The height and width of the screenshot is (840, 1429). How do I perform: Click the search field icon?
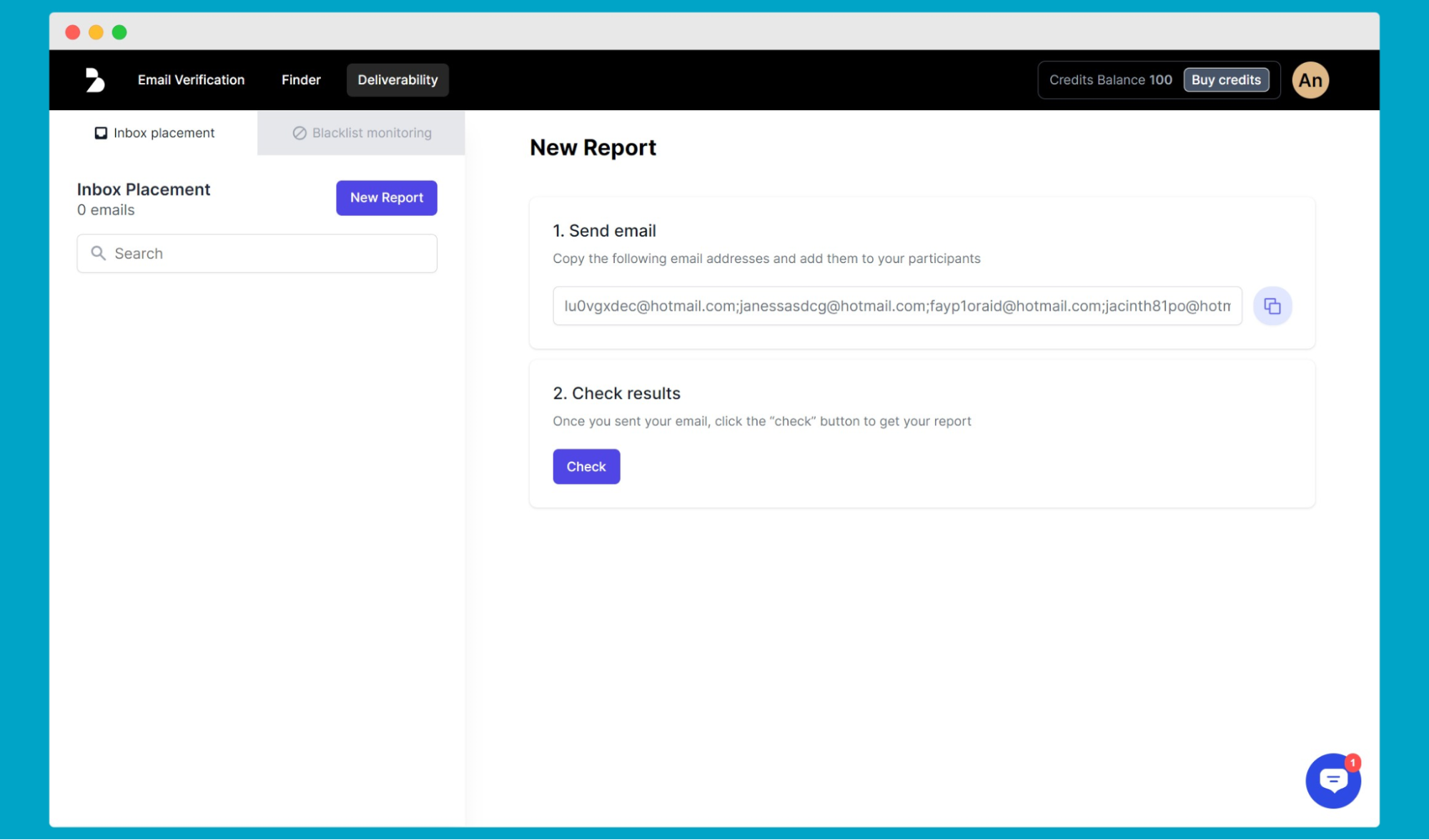coord(98,253)
